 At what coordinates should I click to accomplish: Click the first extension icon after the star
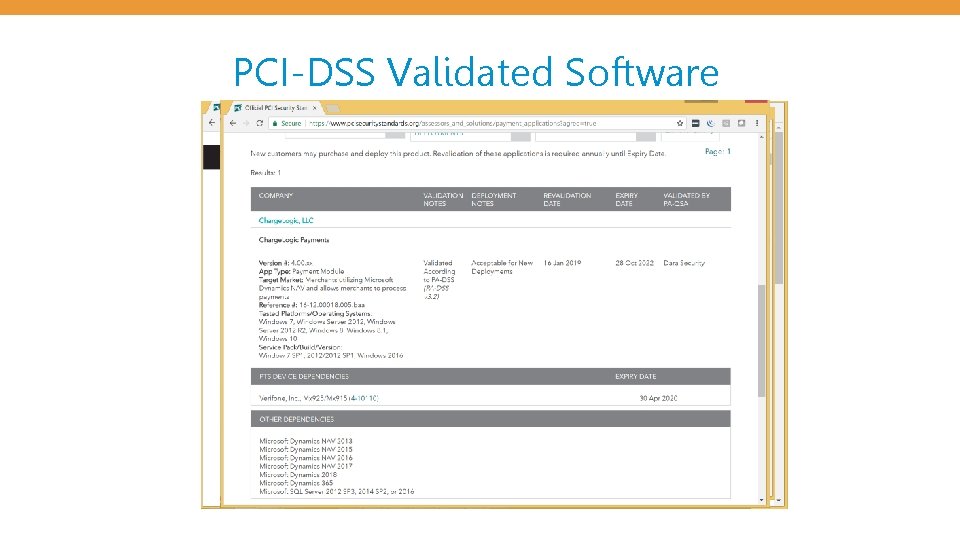pos(696,123)
